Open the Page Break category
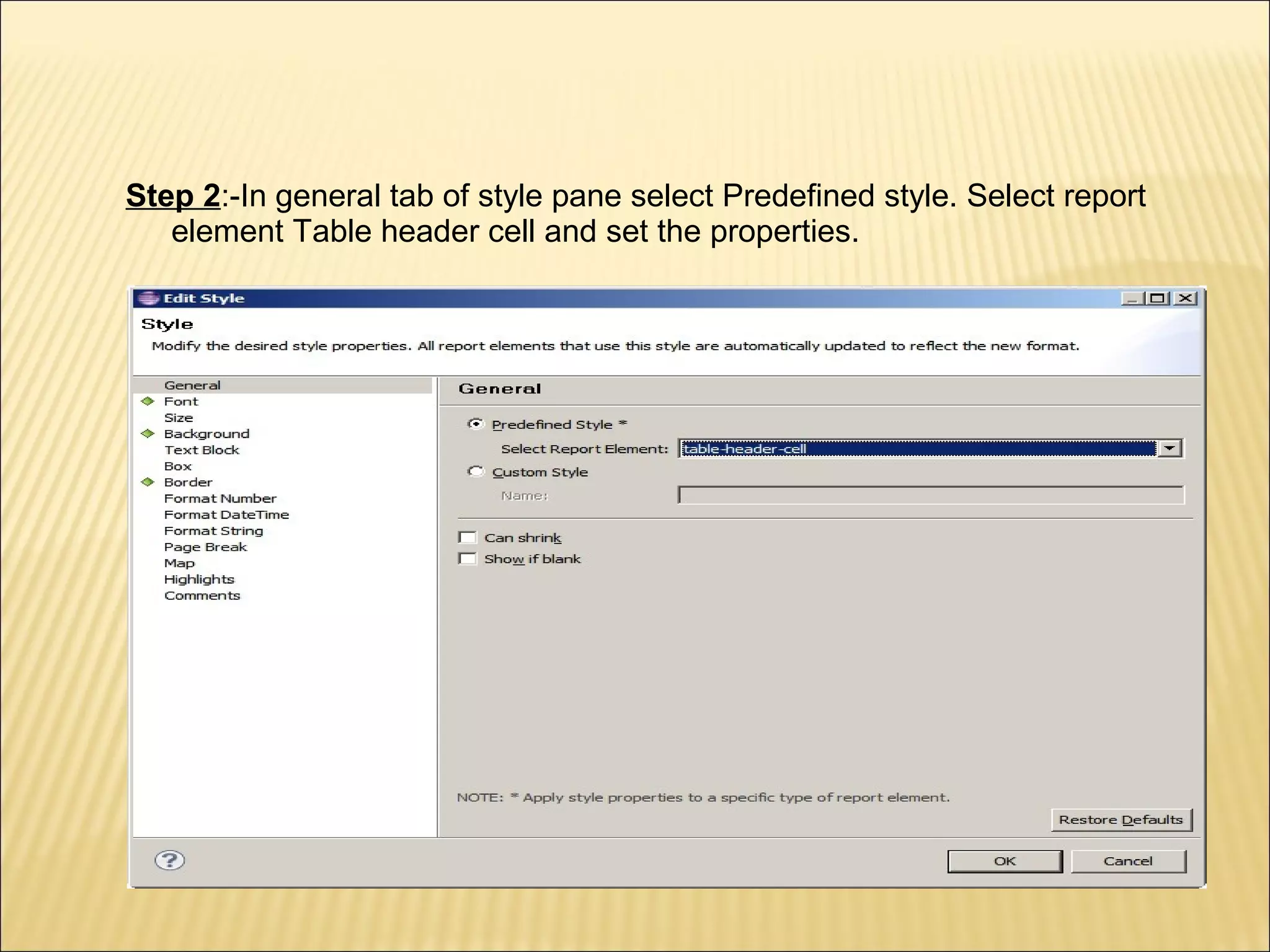Image resolution: width=1270 pixels, height=952 pixels. [x=205, y=547]
